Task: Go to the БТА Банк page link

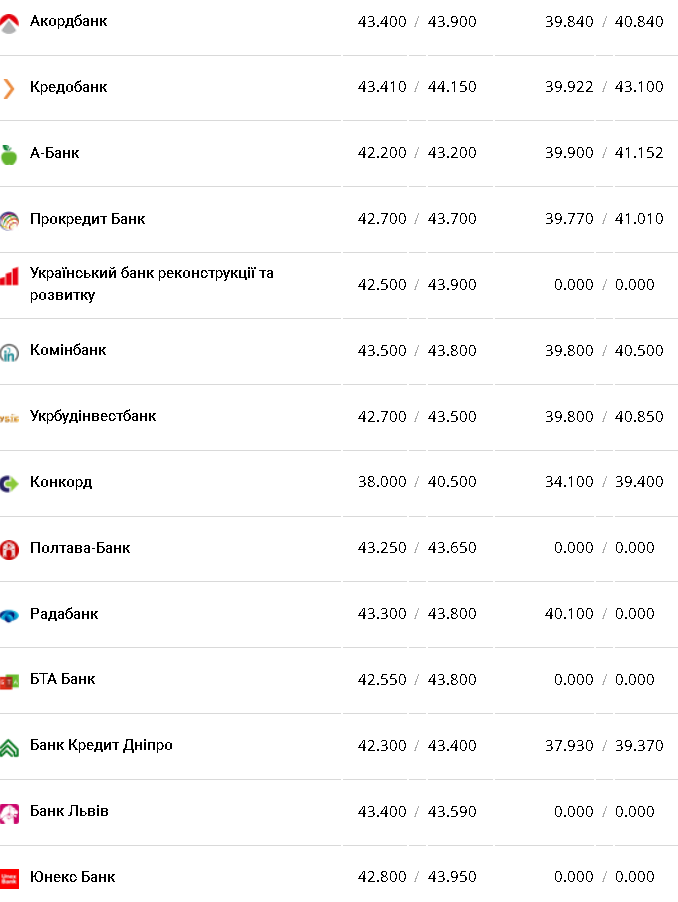Action: 63,679
